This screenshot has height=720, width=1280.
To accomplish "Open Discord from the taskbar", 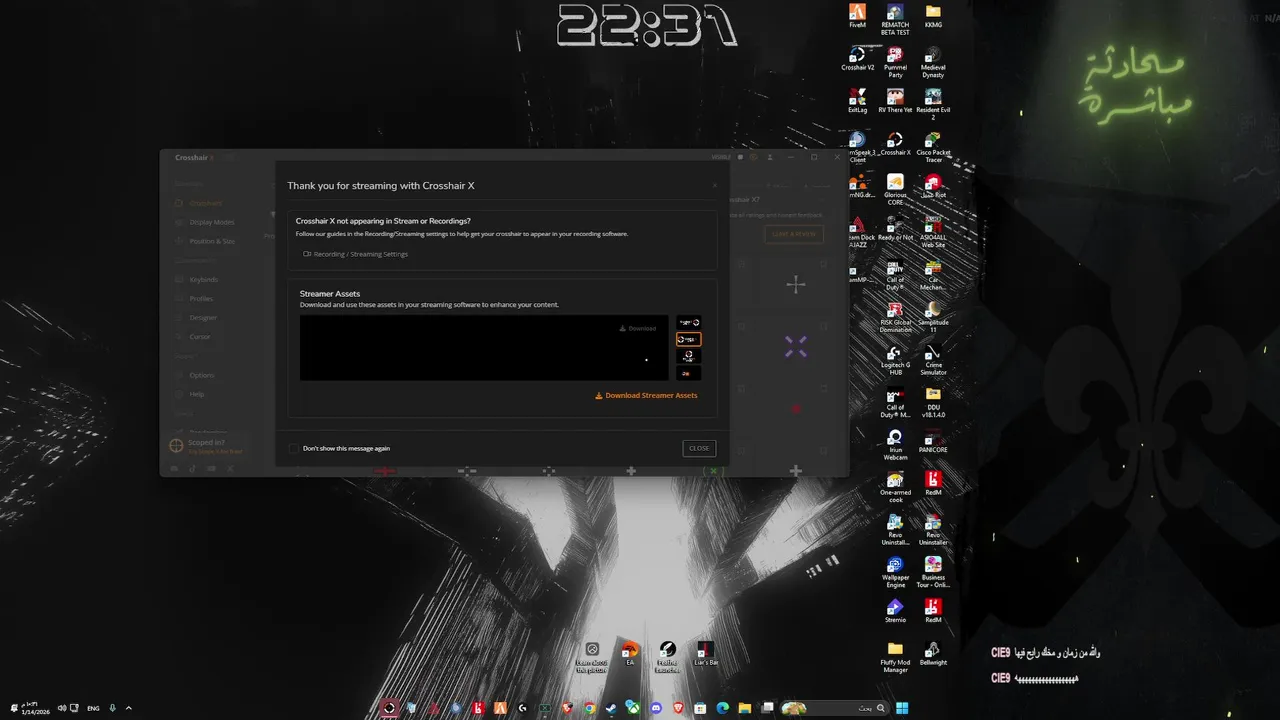I will coord(656,708).
